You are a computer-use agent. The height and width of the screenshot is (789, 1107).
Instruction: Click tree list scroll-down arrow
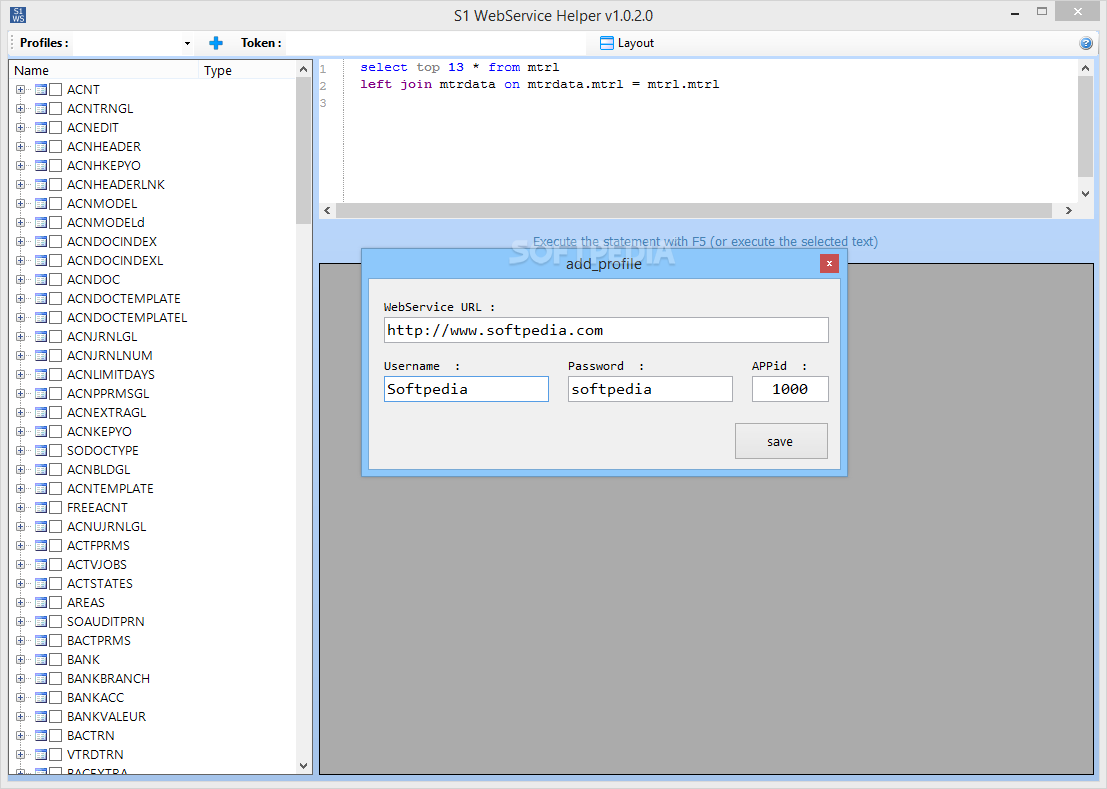click(304, 765)
